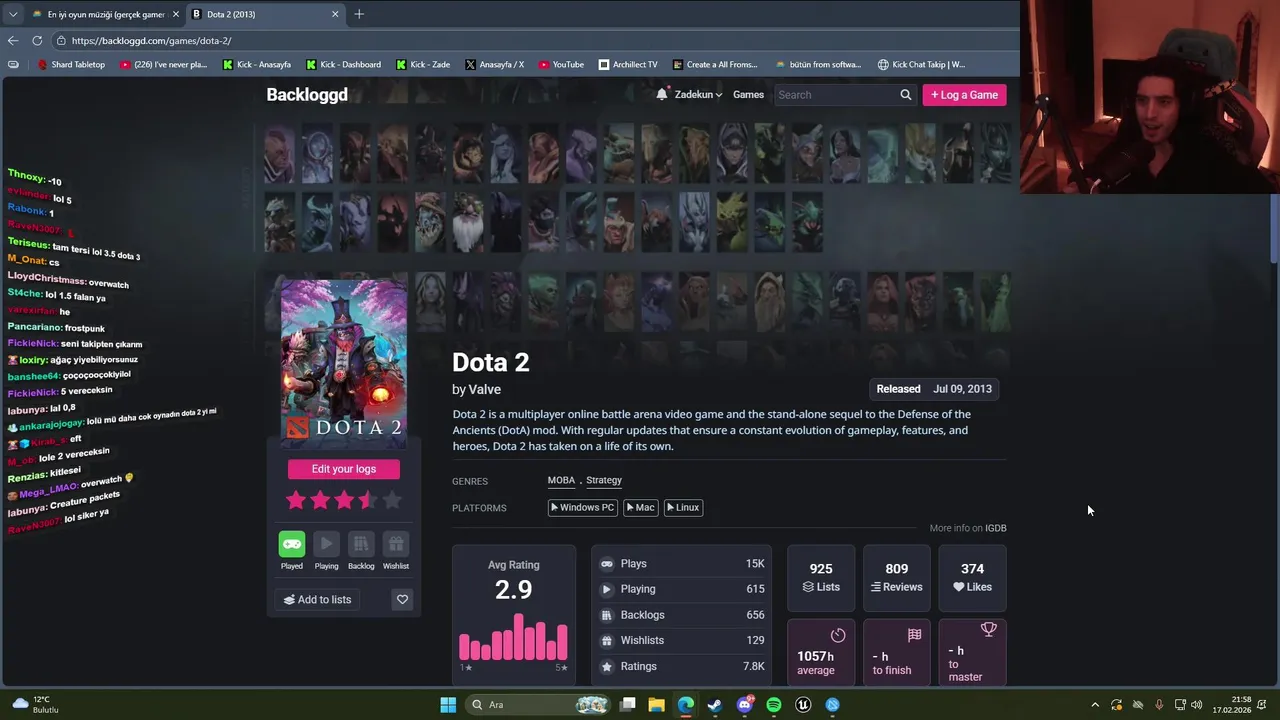
Task: Set rating to one star
Action: [296, 500]
